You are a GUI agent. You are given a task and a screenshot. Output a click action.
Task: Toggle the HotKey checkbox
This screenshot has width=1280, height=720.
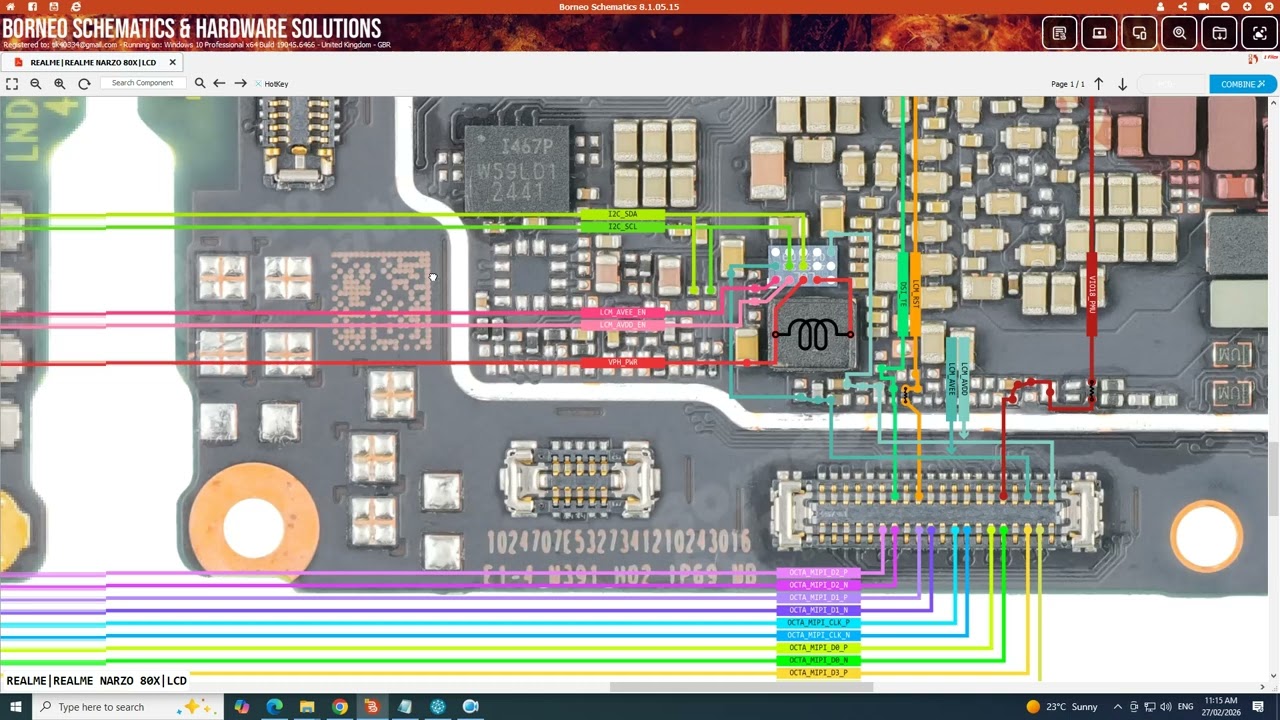(x=258, y=84)
